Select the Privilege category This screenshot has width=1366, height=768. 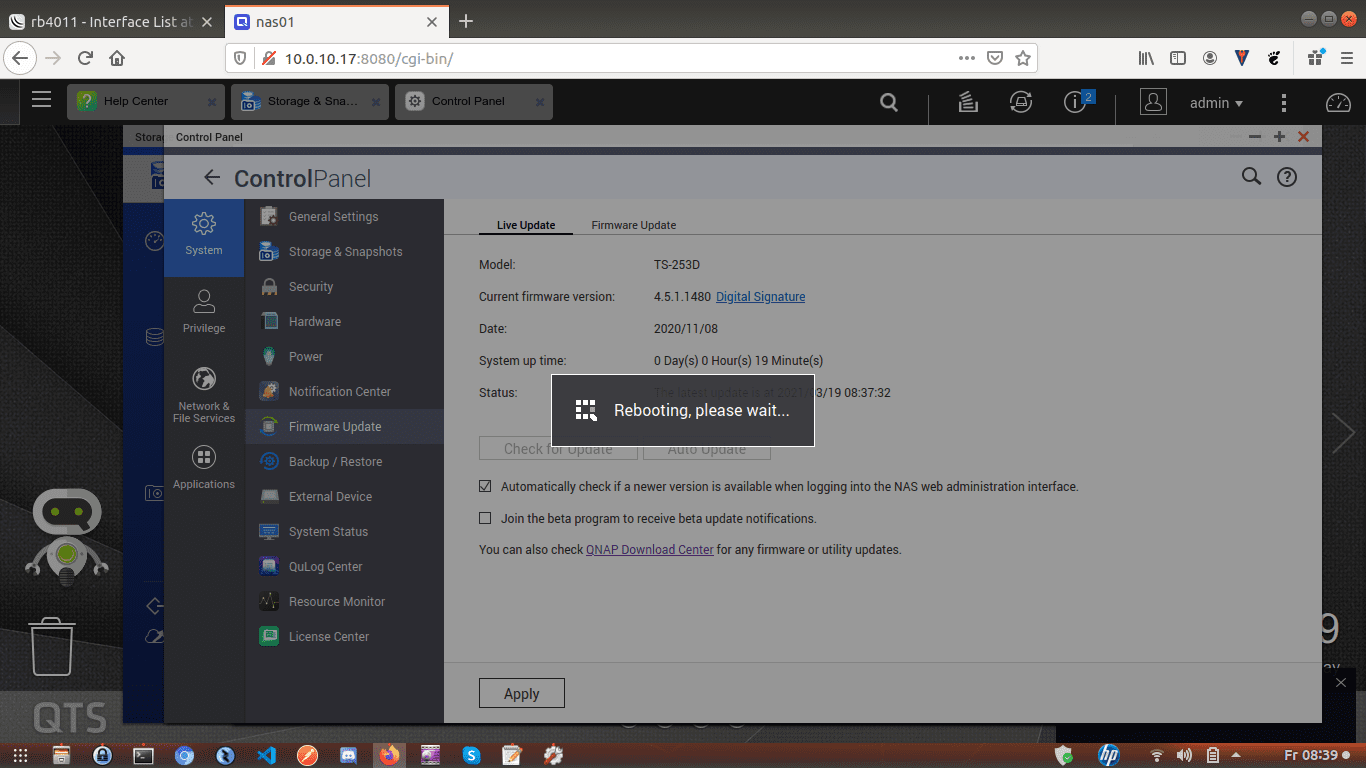pos(204,312)
